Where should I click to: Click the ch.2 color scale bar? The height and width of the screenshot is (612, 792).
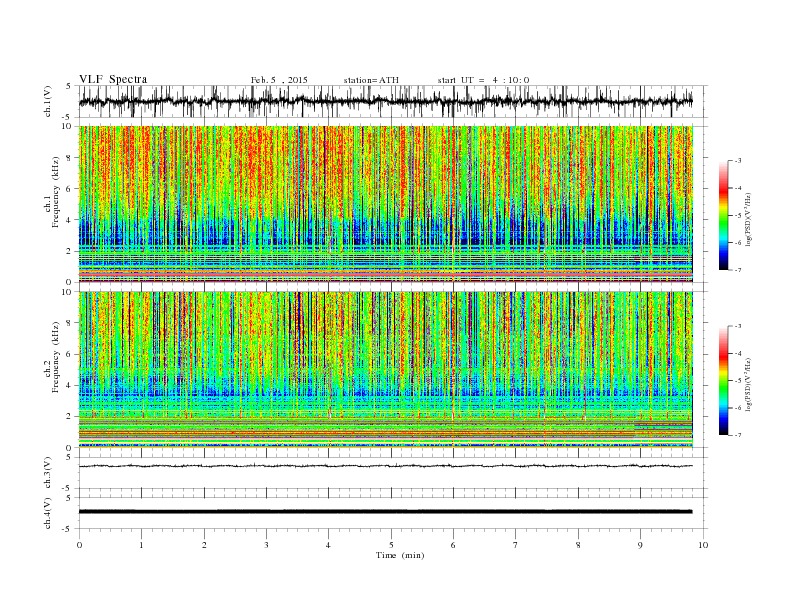[723, 381]
